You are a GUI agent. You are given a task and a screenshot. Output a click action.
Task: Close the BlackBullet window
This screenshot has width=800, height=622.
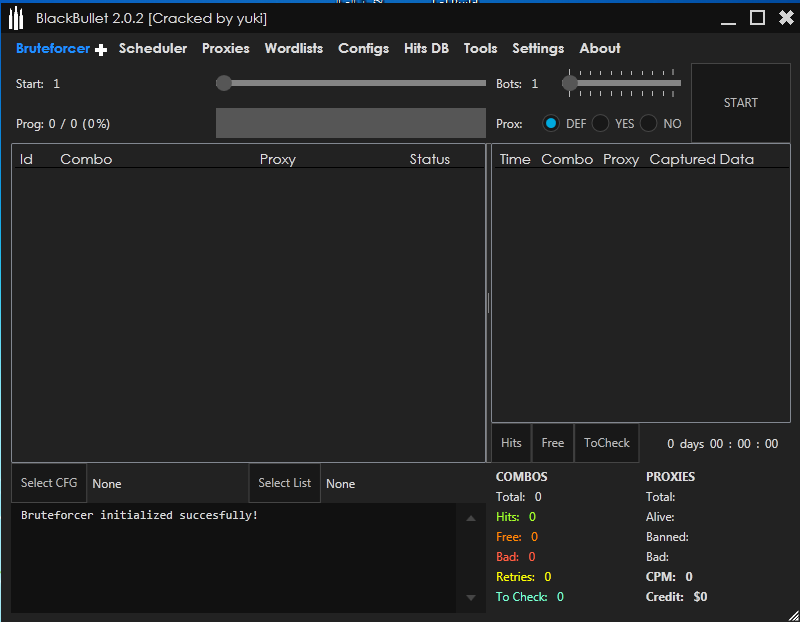click(786, 18)
